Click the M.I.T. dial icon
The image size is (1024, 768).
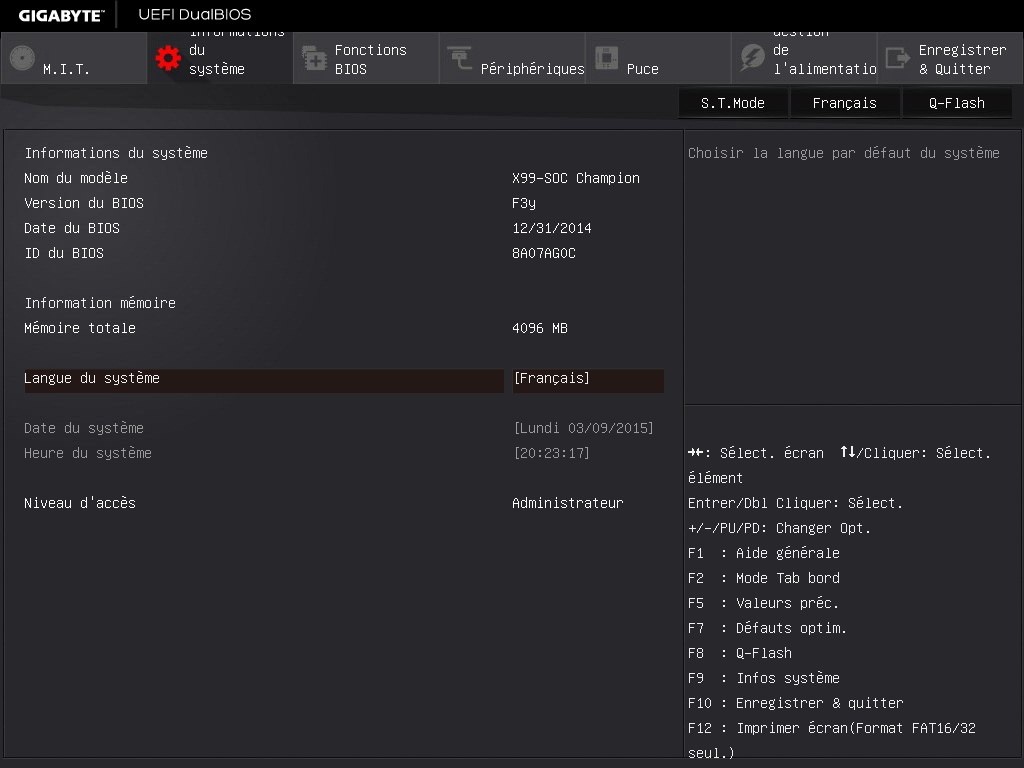coord(22,58)
